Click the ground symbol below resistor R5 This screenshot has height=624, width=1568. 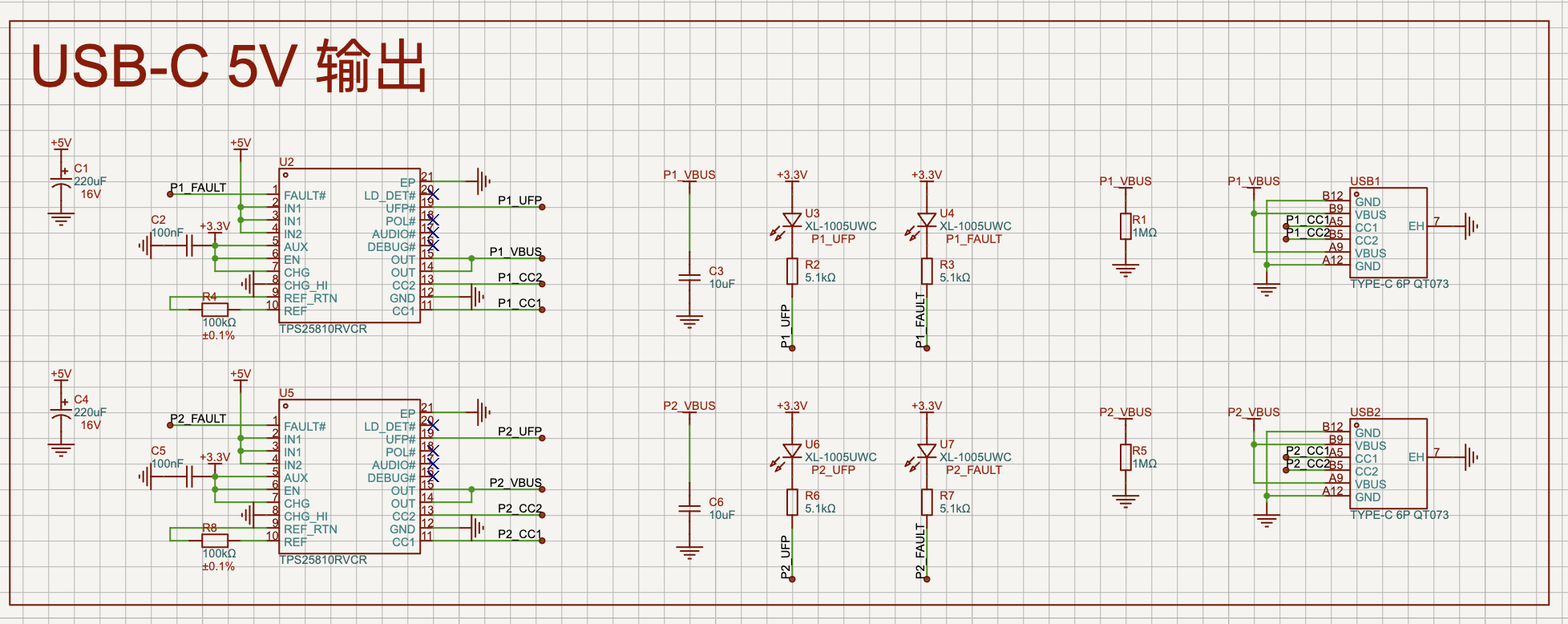click(x=1125, y=501)
